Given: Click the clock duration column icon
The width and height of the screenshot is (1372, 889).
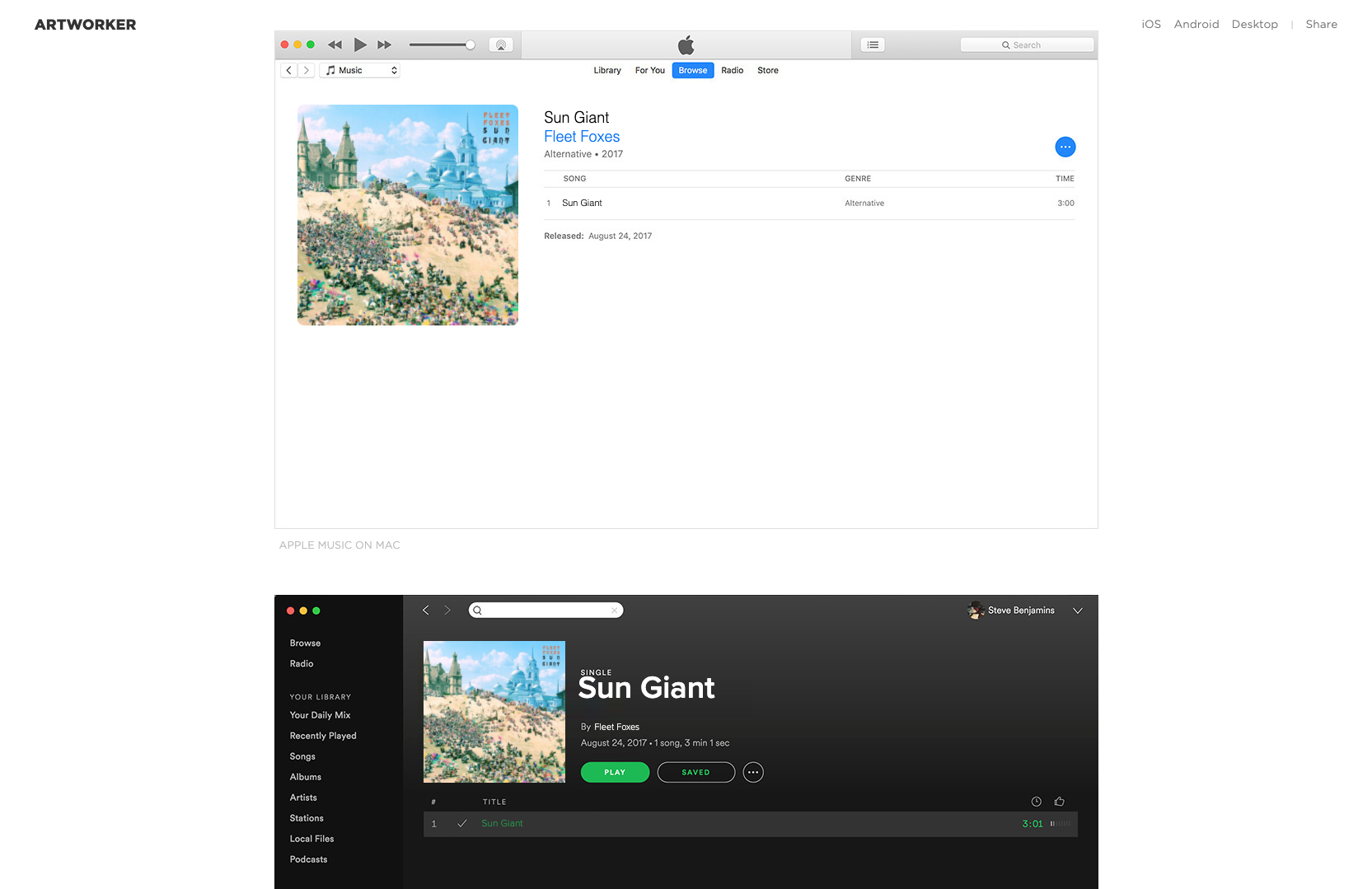Looking at the screenshot, I should (x=1037, y=802).
